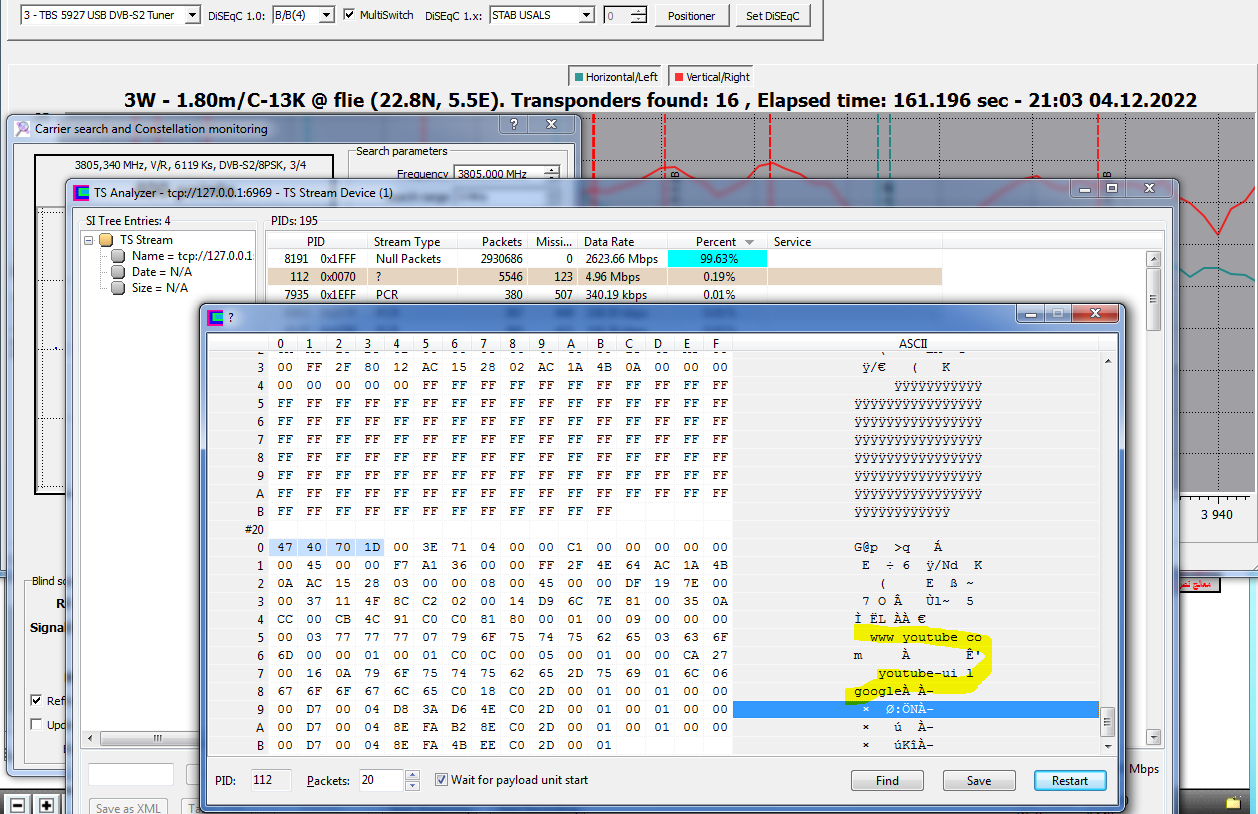The width and height of the screenshot is (1258, 814).
Task: Click the Restart button
Action: coord(1070,781)
